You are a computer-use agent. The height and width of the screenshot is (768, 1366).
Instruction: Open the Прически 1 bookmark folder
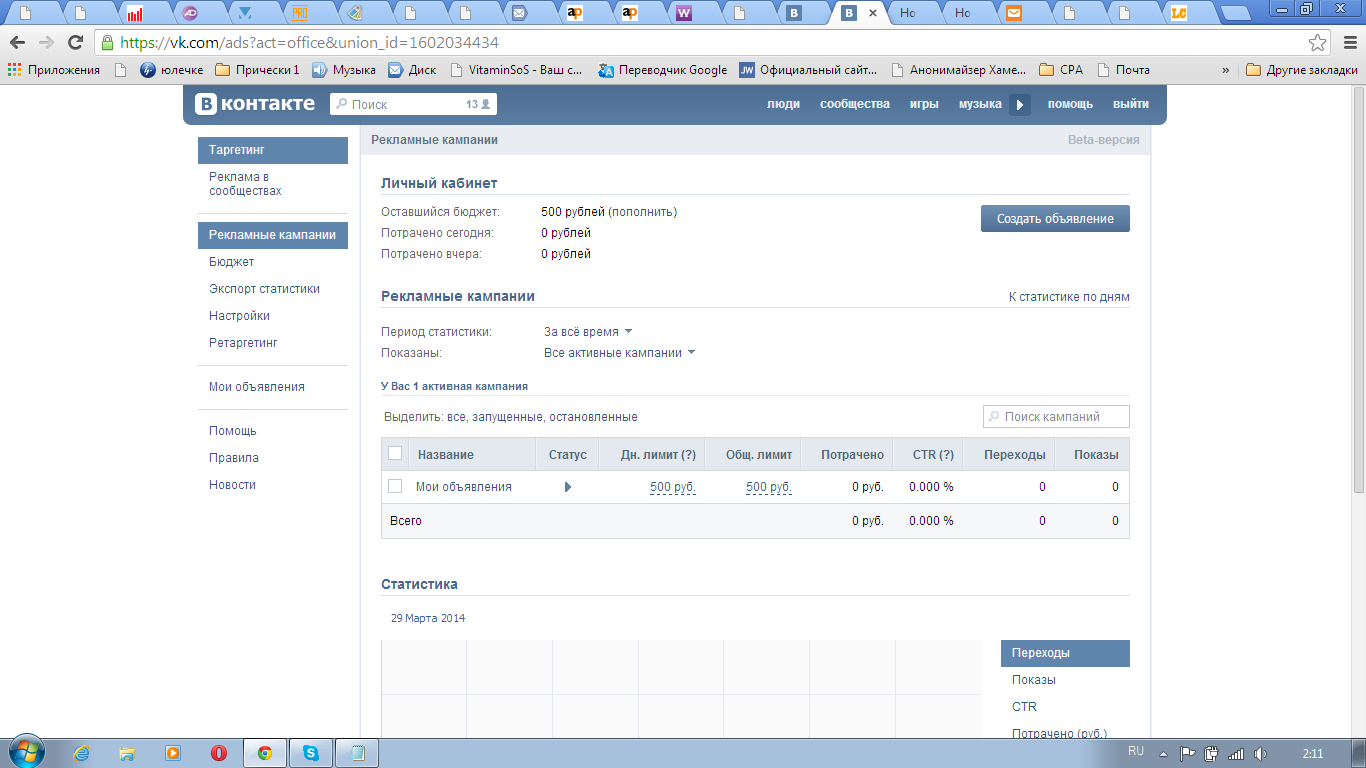coord(257,70)
